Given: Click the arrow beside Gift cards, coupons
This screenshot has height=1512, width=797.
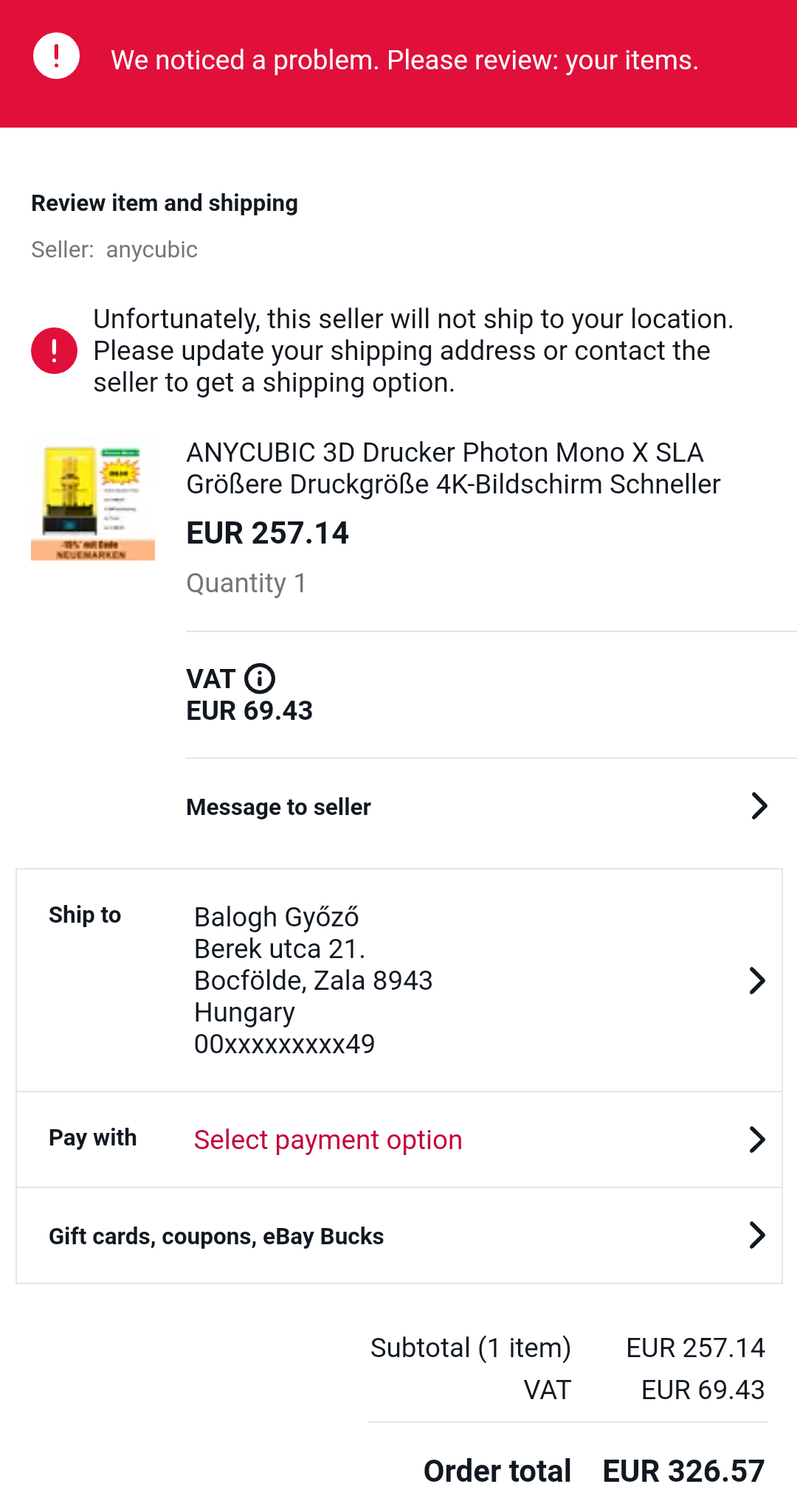Looking at the screenshot, I should tap(757, 1235).
